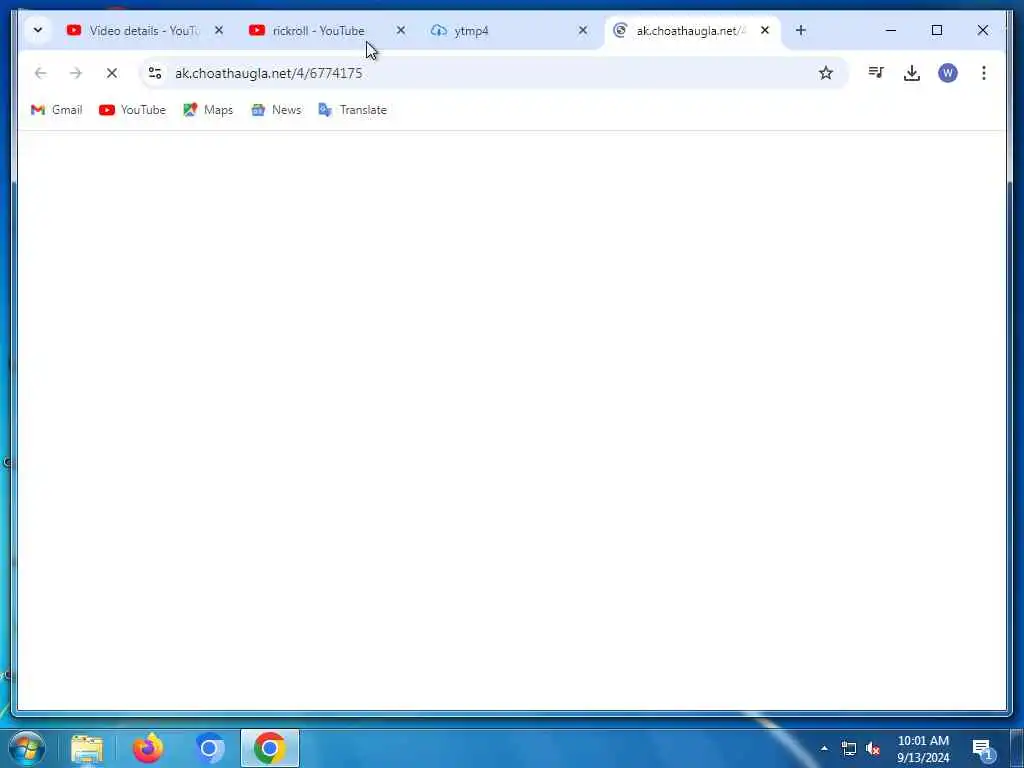Screen dimensions: 1024x768
Task: Open the Maps bookmark
Action: click(x=208, y=110)
